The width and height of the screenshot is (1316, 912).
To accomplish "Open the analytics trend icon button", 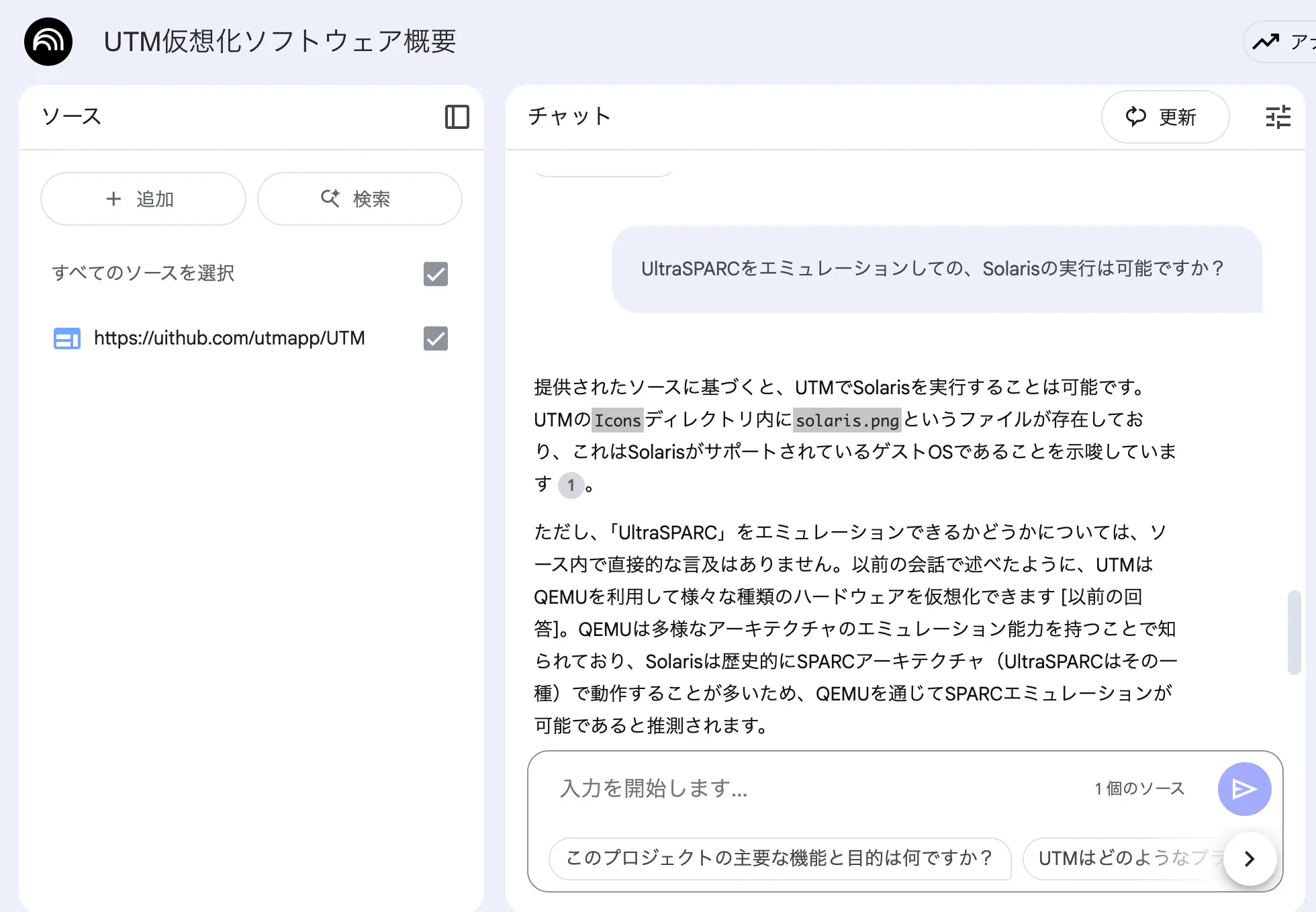I will tap(1280, 42).
